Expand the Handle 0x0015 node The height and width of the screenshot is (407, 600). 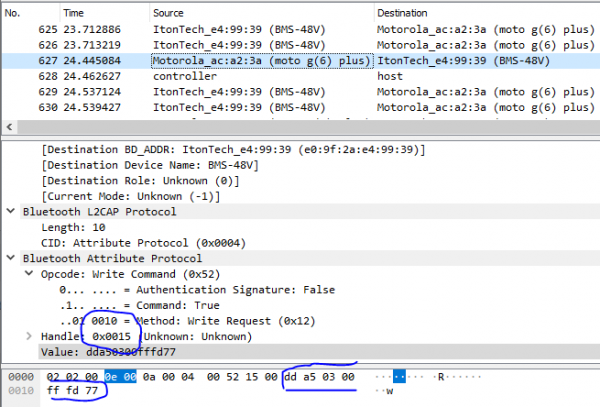pos(29,336)
